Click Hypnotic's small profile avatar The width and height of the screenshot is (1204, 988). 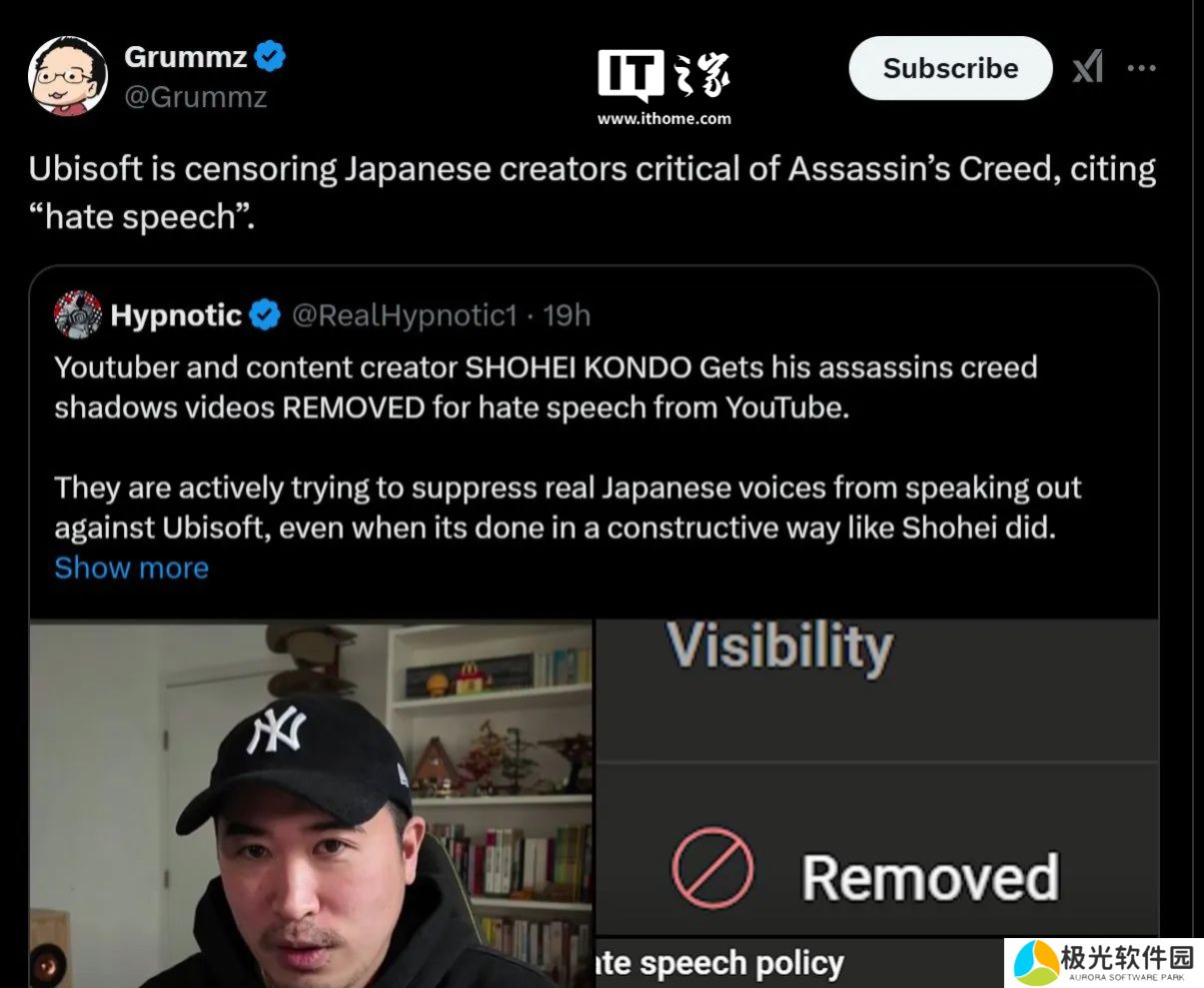[78, 316]
